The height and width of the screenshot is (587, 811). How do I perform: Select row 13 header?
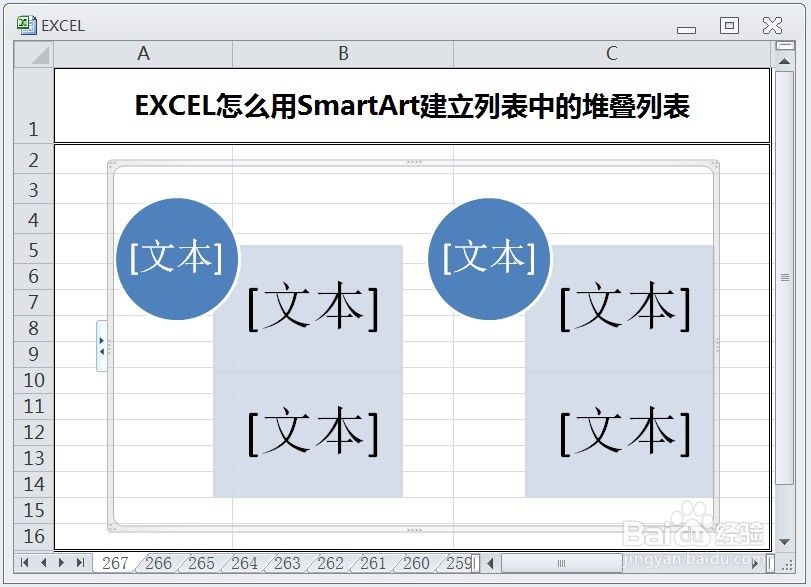pyautogui.click(x=34, y=458)
